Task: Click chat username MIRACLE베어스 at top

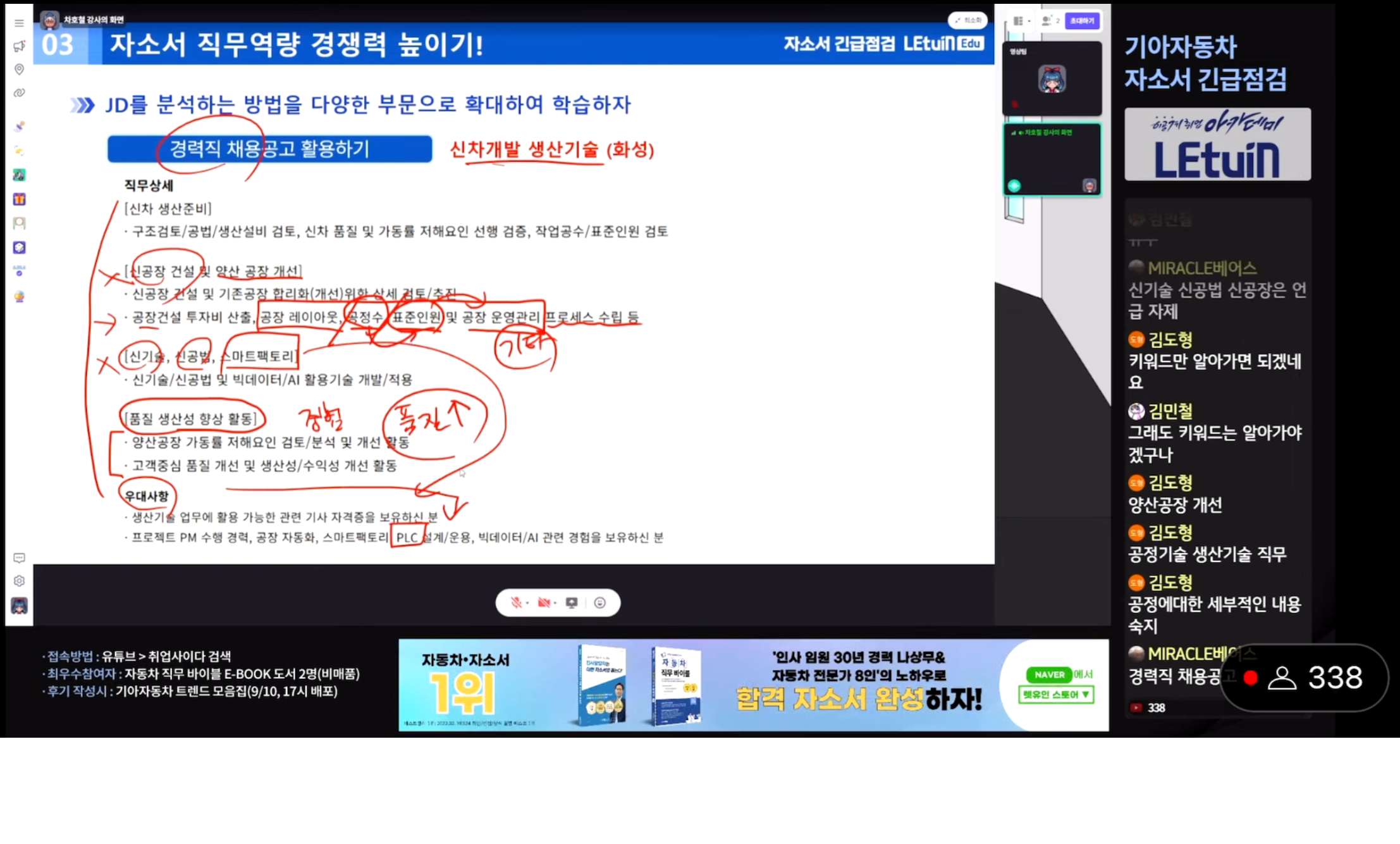Action: point(1202,268)
